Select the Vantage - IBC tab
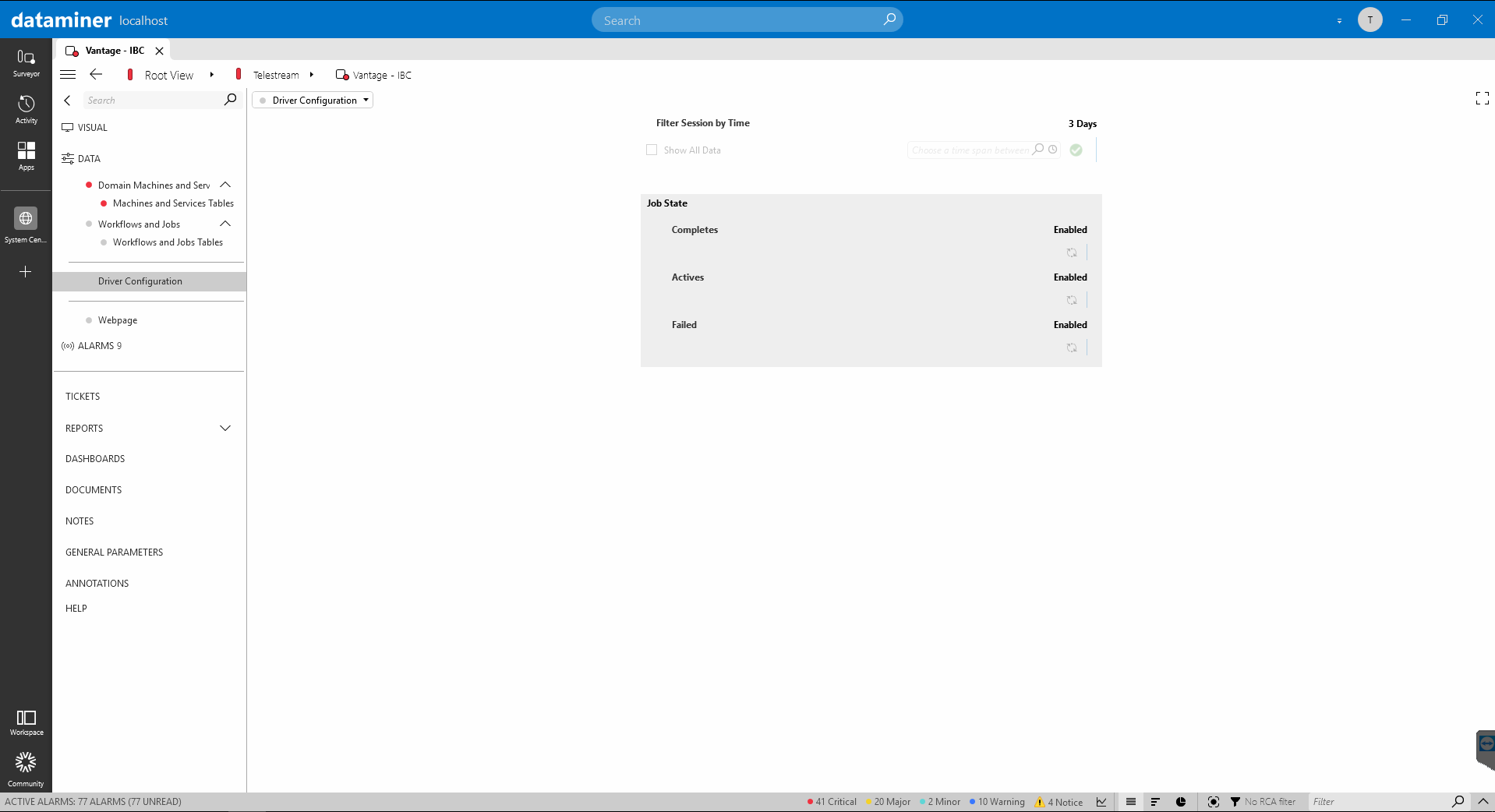 [115, 51]
